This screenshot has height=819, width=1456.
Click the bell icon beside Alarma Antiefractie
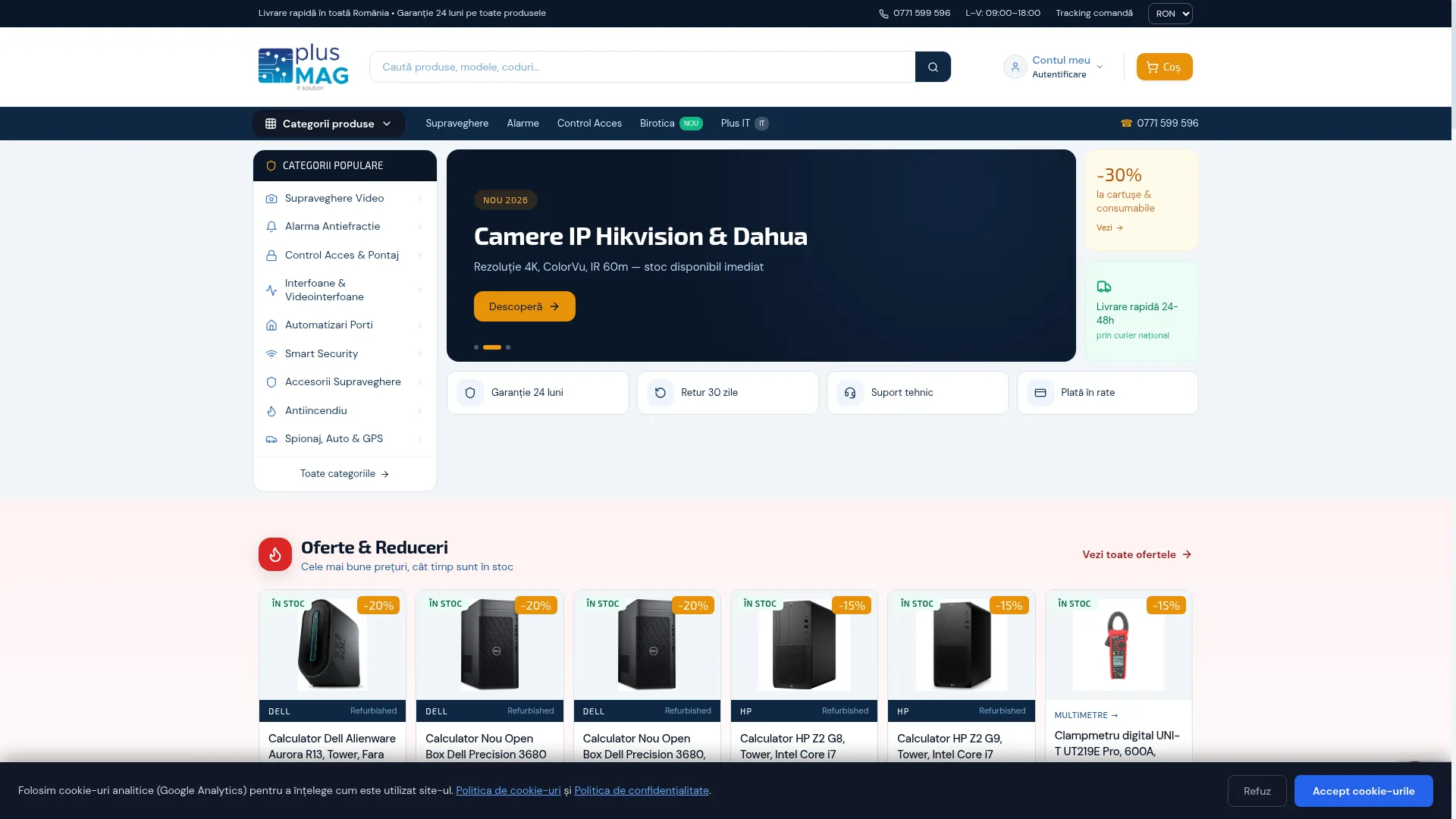coord(271,227)
